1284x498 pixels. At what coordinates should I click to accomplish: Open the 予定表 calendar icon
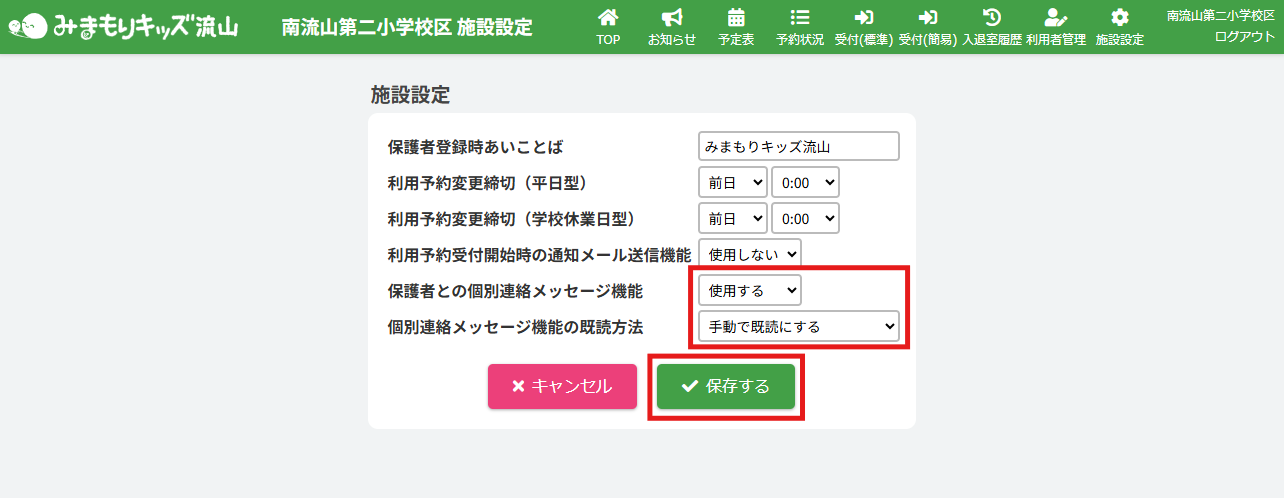(736, 18)
